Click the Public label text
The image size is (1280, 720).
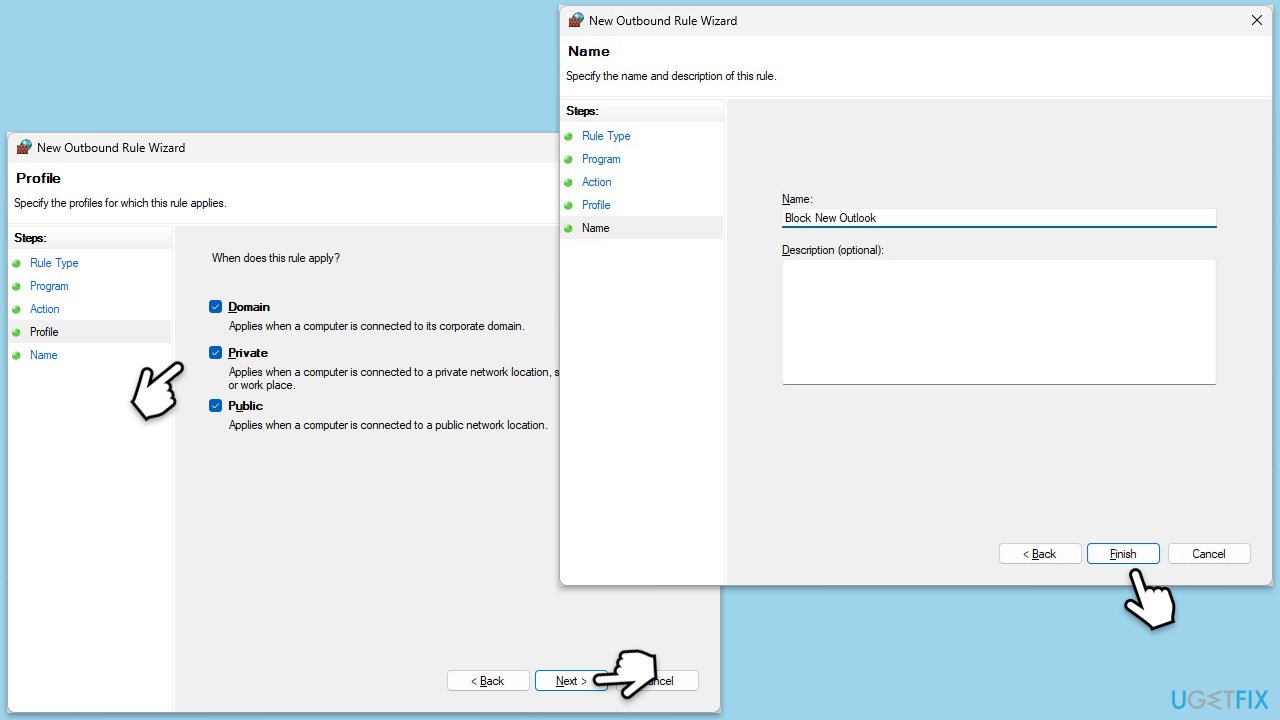[246, 406]
